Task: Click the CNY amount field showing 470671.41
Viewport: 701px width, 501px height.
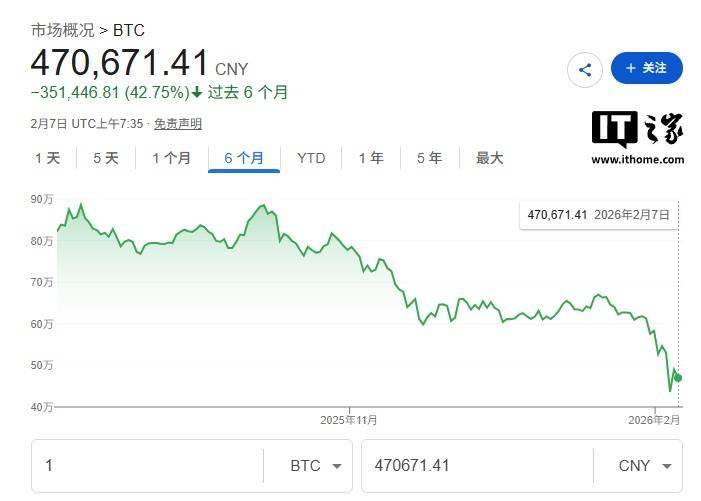Action: tap(475, 466)
